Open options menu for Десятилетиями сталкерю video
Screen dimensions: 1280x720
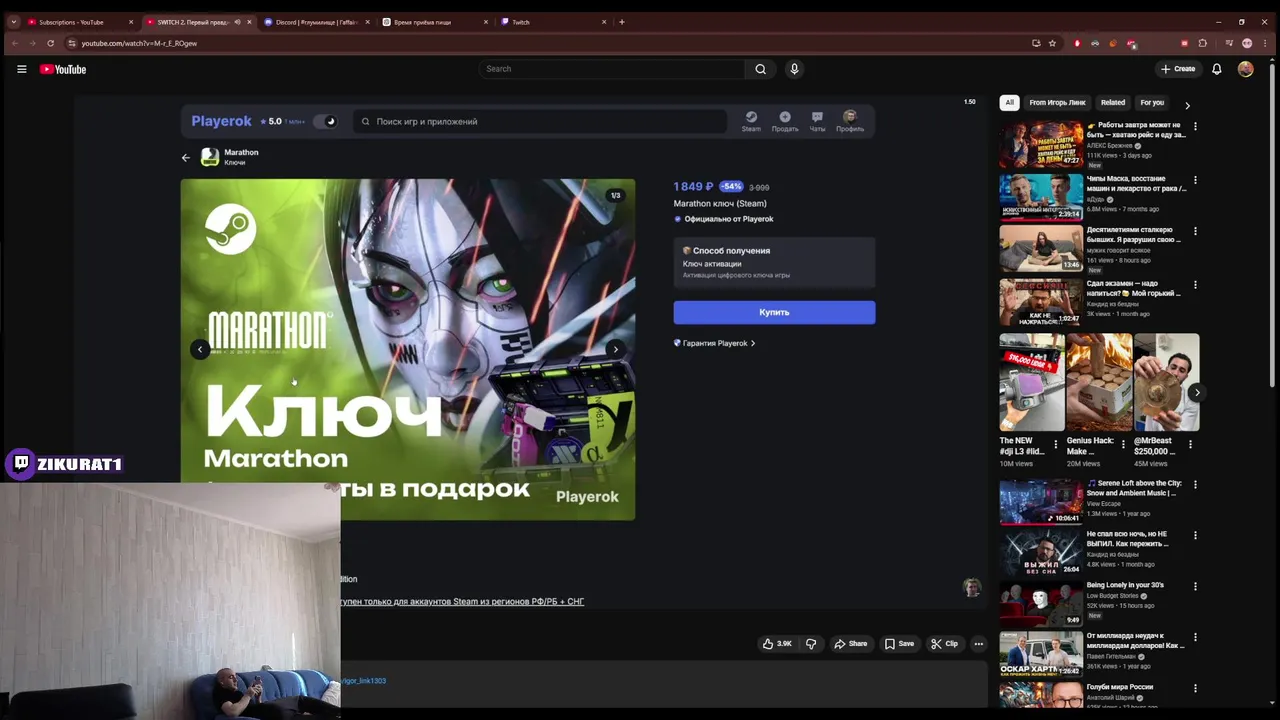click(1195, 232)
